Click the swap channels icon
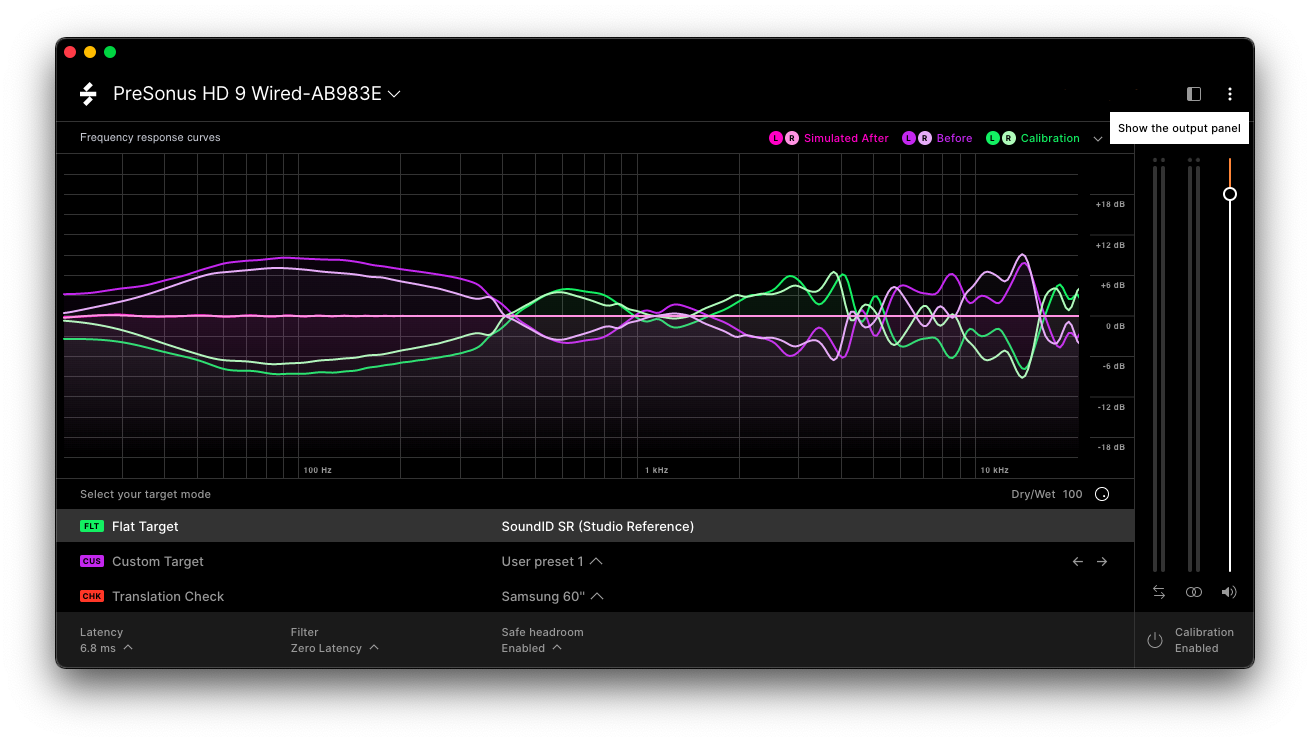Screen dimensions: 1310x742 pyautogui.click(x=1159, y=592)
